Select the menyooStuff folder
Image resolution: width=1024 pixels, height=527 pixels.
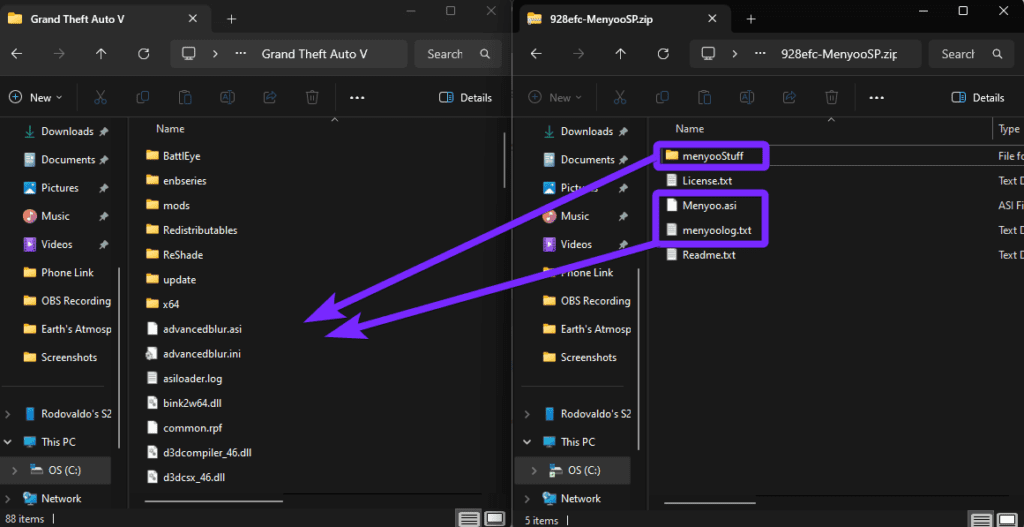712,156
